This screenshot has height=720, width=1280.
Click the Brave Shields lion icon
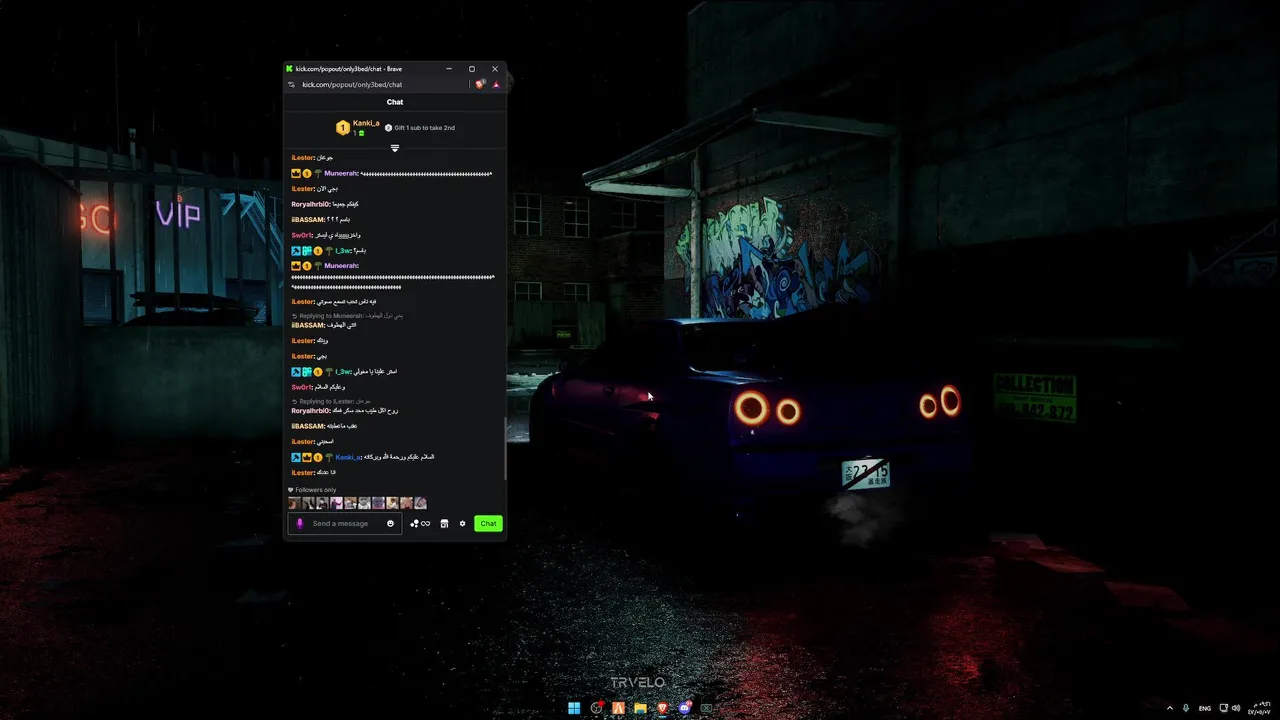480,85
